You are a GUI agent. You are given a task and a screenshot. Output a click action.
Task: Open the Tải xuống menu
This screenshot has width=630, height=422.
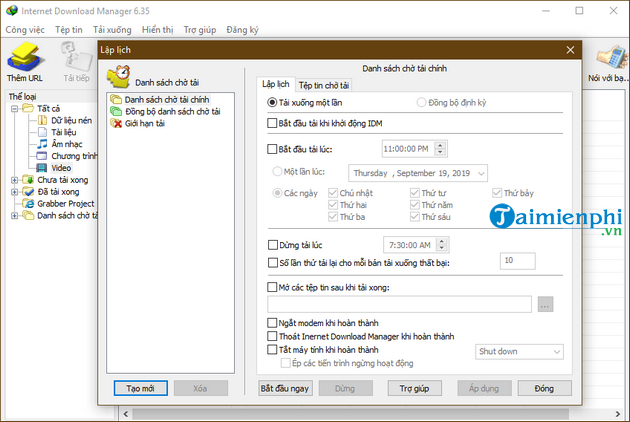pos(112,30)
